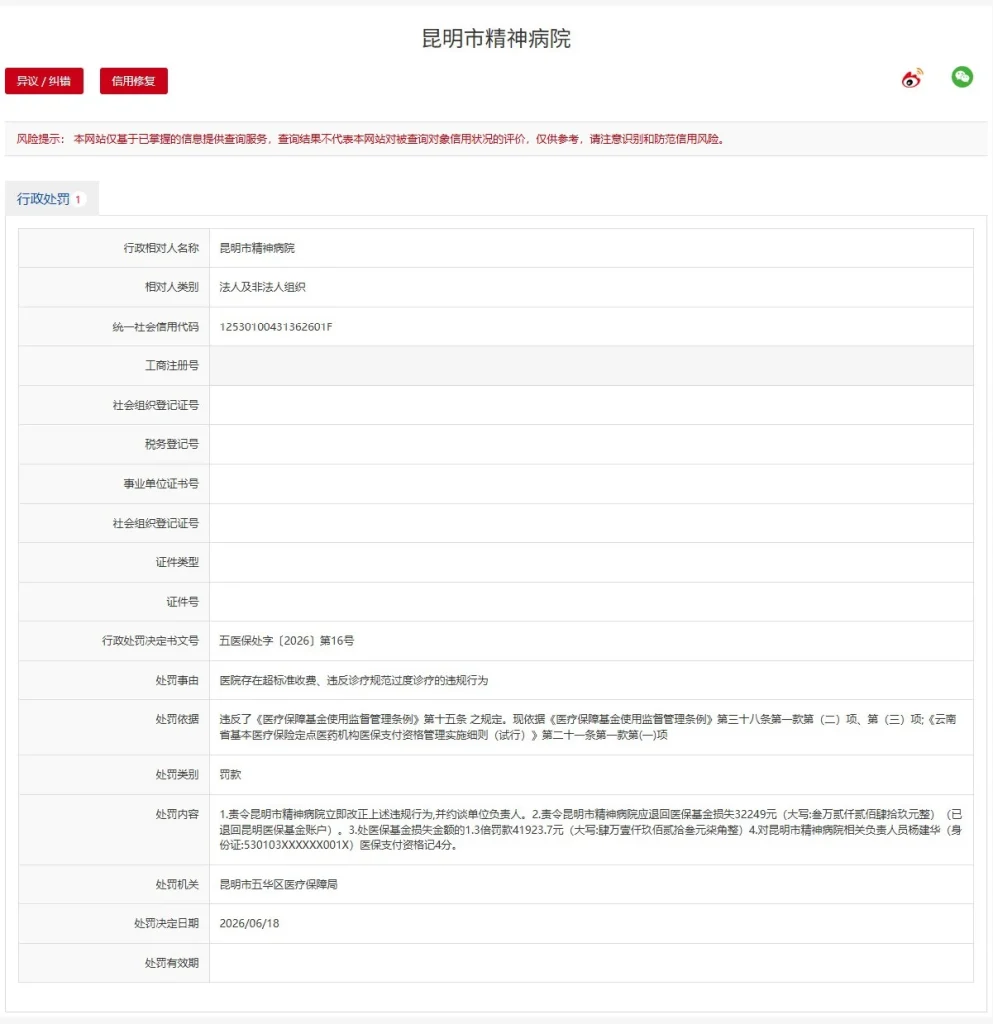Click the empty 处罚有效期 cell
The width and height of the screenshot is (993, 1024).
(591, 963)
